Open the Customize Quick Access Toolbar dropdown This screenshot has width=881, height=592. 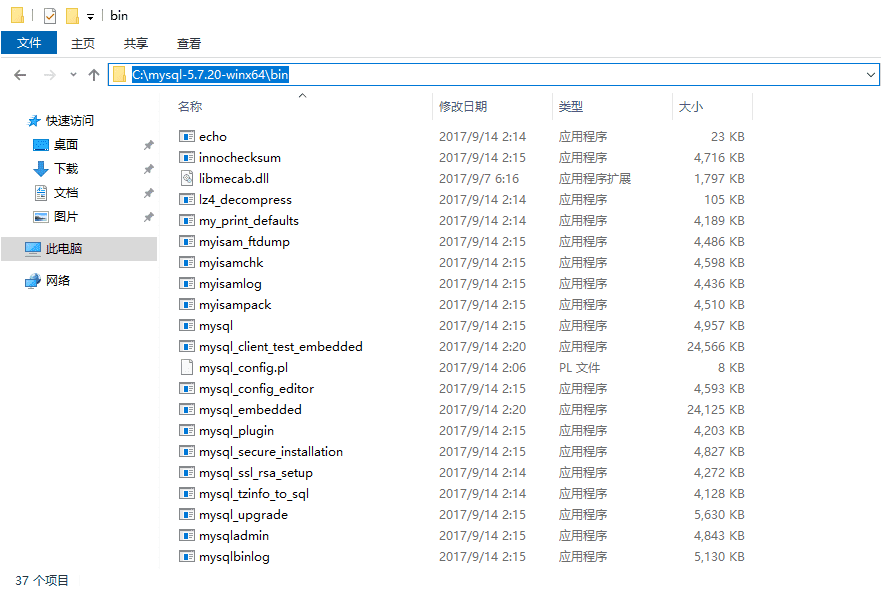point(90,17)
